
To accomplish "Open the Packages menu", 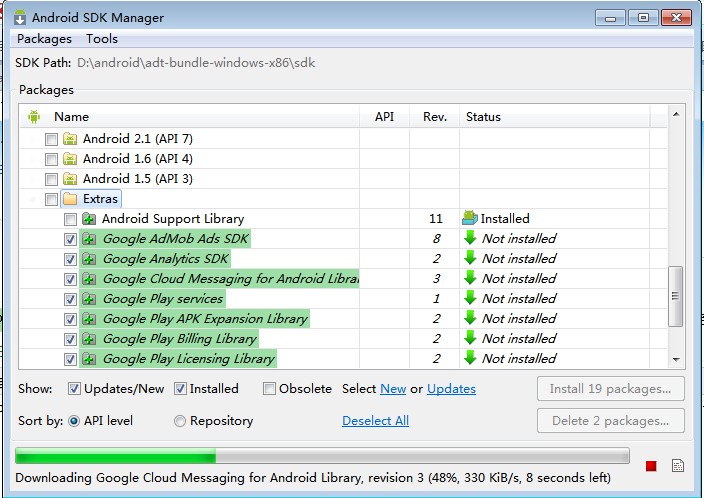I will [44, 39].
